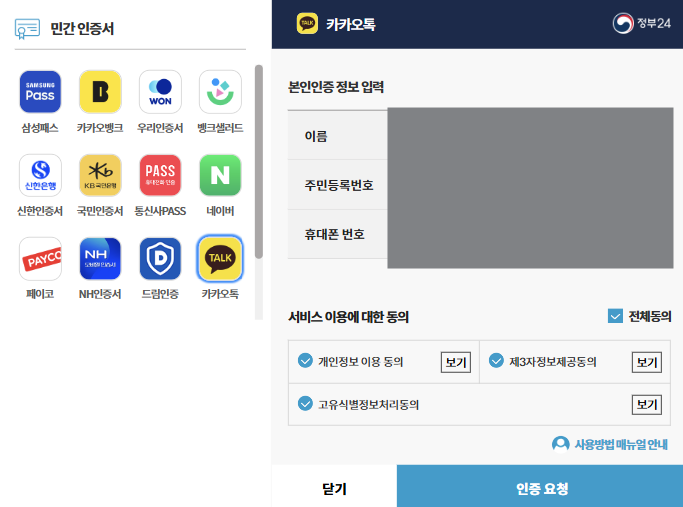Click the 본인인증 정보 입력 heading
683x507 pixels.
336,87
